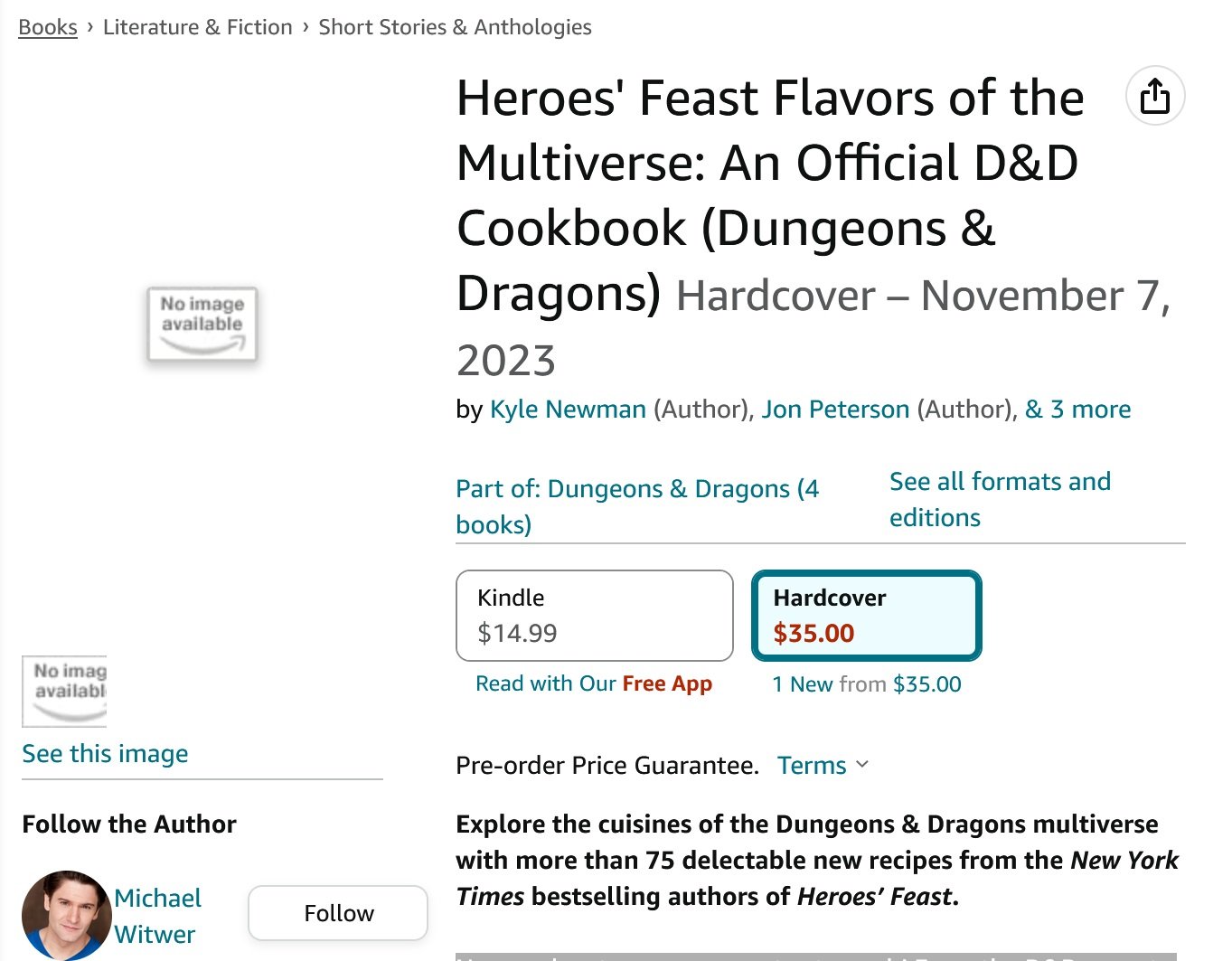The height and width of the screenshot is (961, 1232).
Task: Click See all formats and editions
Action: click(x=1000, y=499)
